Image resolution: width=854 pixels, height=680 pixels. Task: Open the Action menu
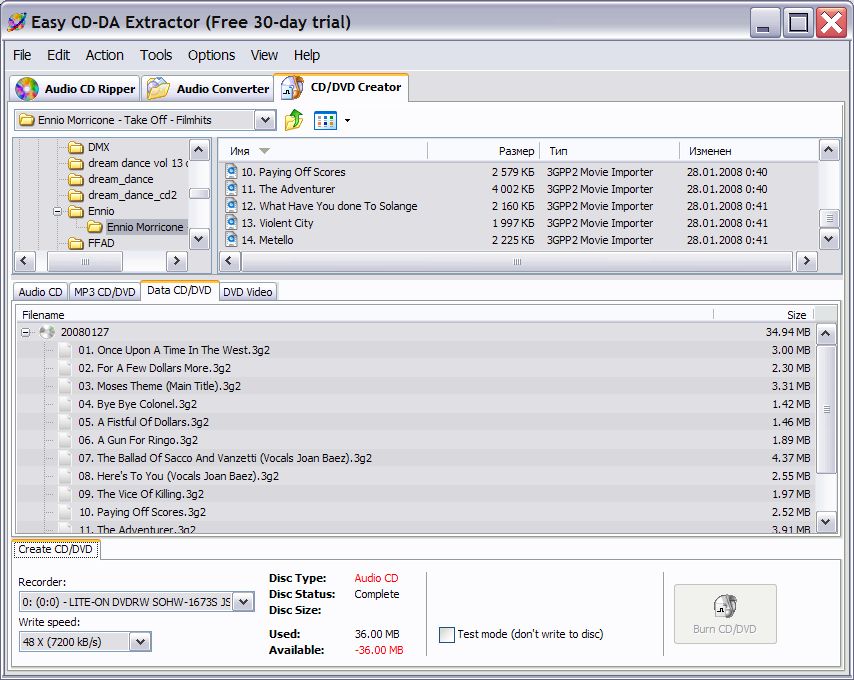click(x=105, y=55)
